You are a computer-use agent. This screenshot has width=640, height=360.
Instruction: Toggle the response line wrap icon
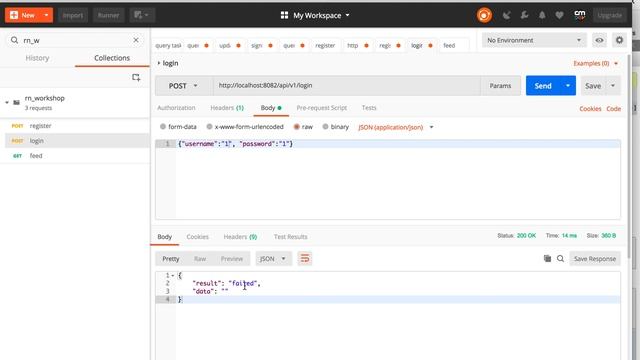click(305, 258)
